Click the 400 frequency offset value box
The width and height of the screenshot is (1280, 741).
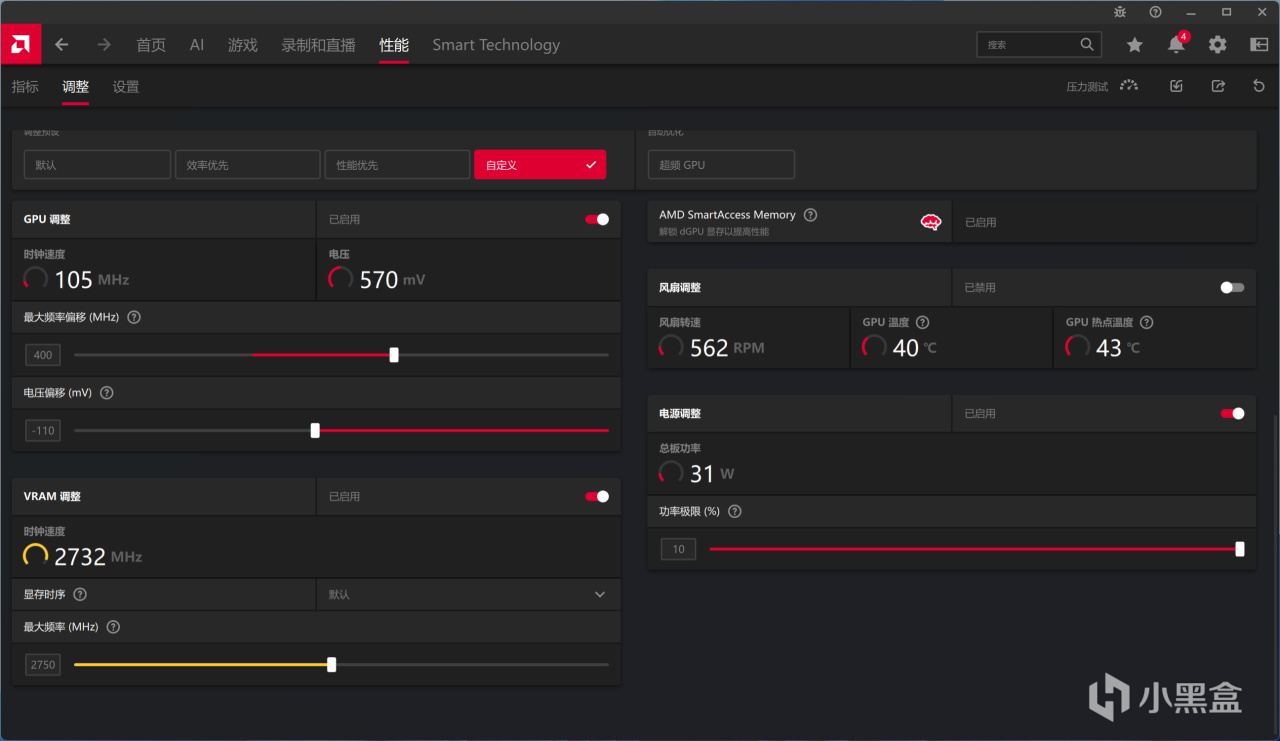click(x=43, y=355)
